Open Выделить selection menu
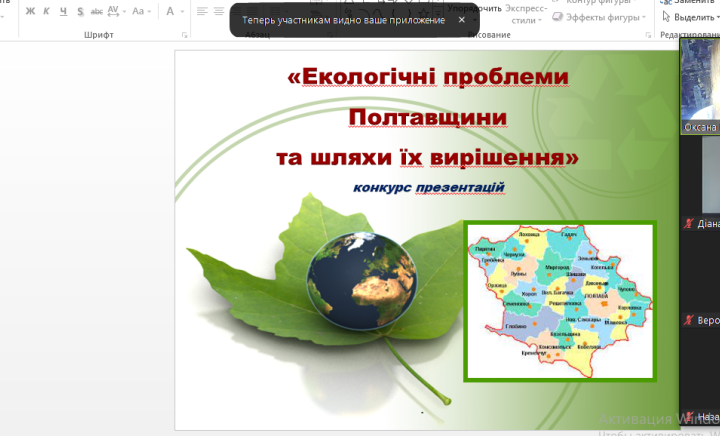Viewport: 720px width, 436px height. point(691,17)
